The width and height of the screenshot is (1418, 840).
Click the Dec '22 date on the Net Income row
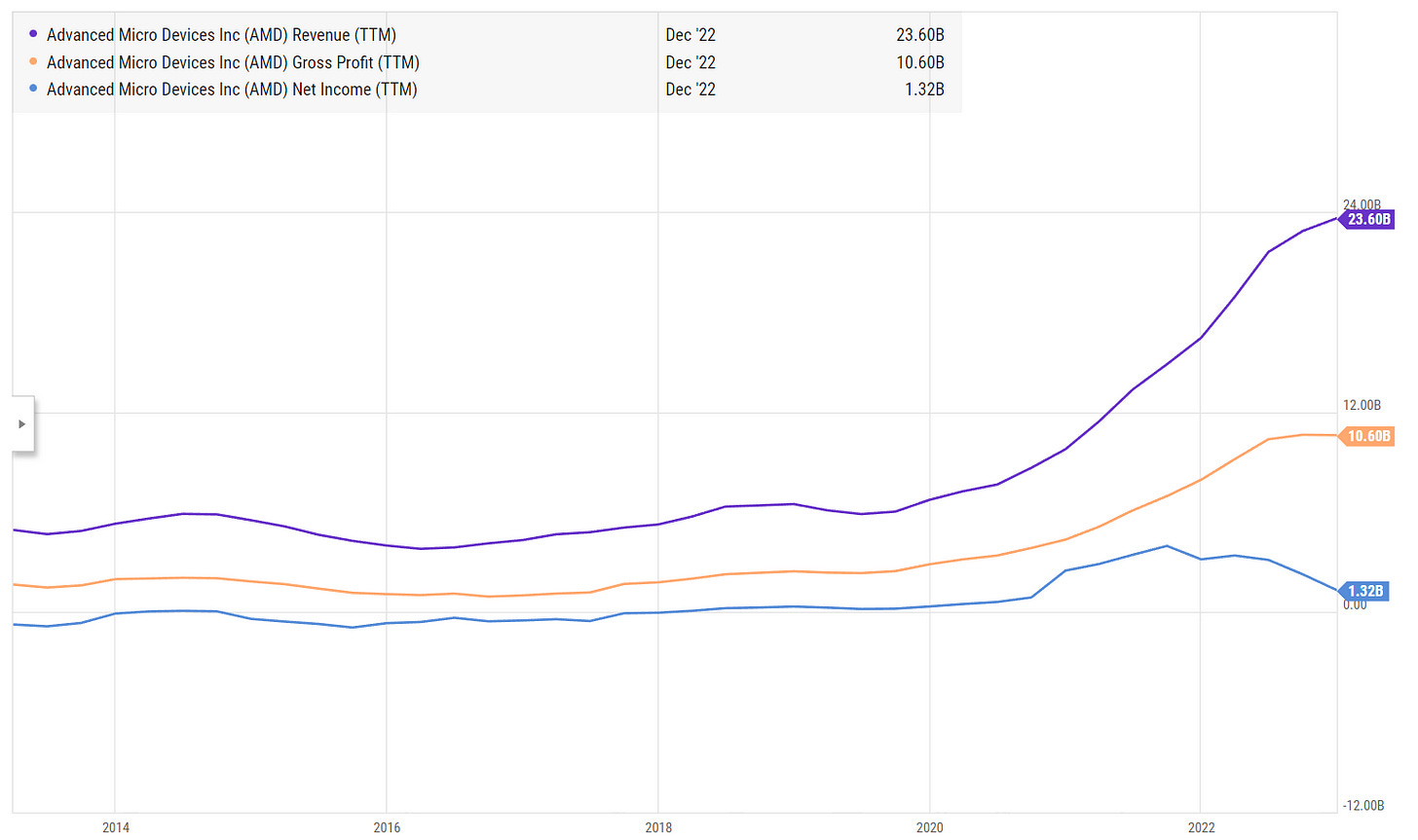click(690, 90)
